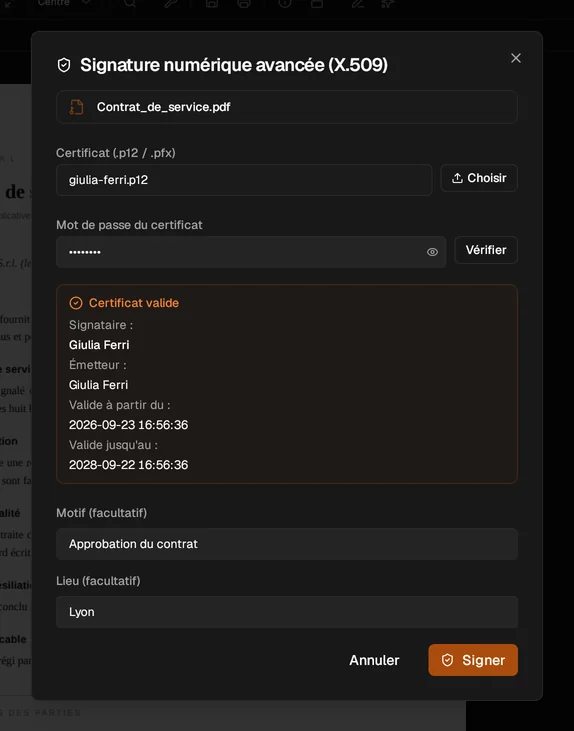The width and height of the screenshot is (574, 731).
Task: Click the 'Certificat (.p12 / .pfx)' label
Action: [x=116, y=153]
